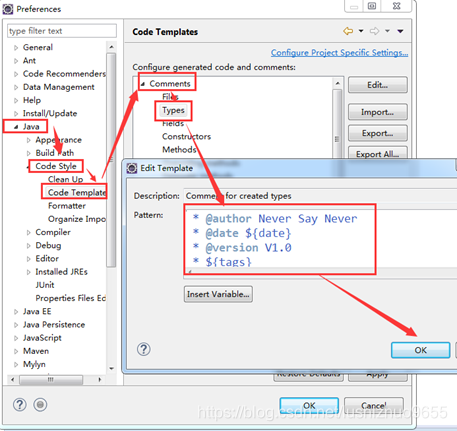Expand the Maven node

tap(16, 351)
